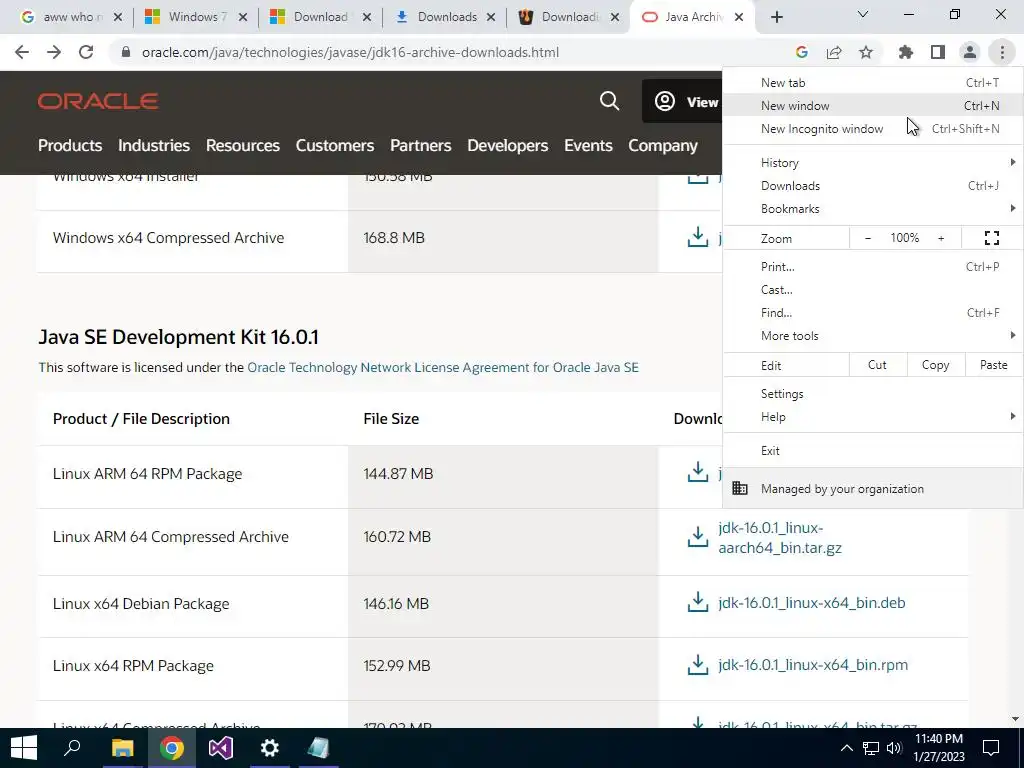
Task: Select New Incognito window
Action: tap(873, 129)
